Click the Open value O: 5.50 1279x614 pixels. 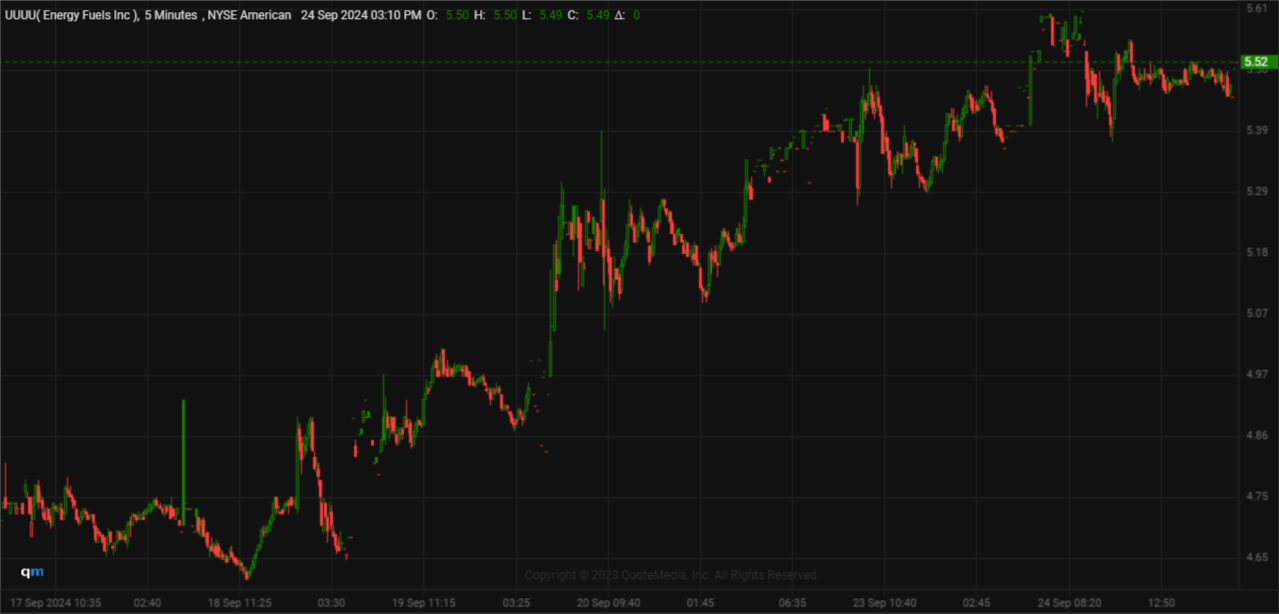click(447, 15)
